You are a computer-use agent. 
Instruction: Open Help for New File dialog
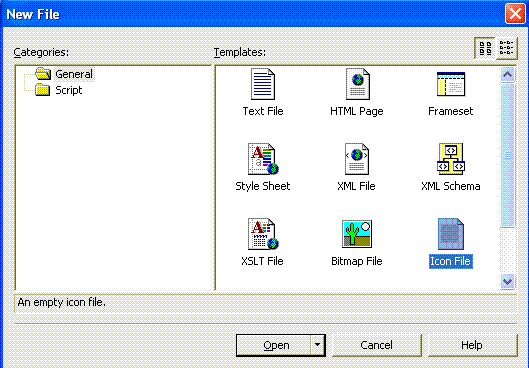tap(472, 345)
